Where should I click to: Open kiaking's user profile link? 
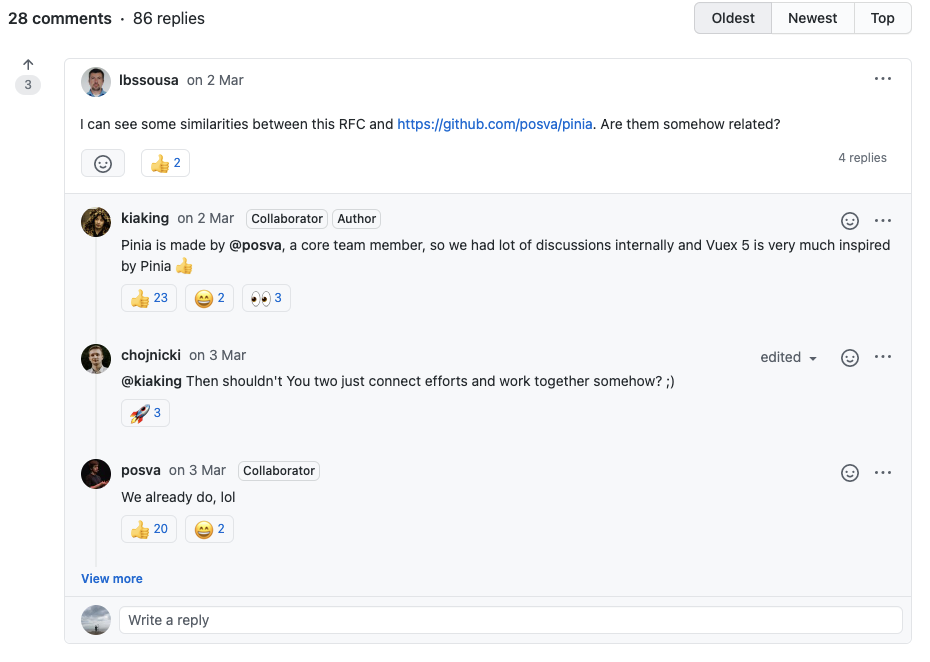(x=145, y=218)
